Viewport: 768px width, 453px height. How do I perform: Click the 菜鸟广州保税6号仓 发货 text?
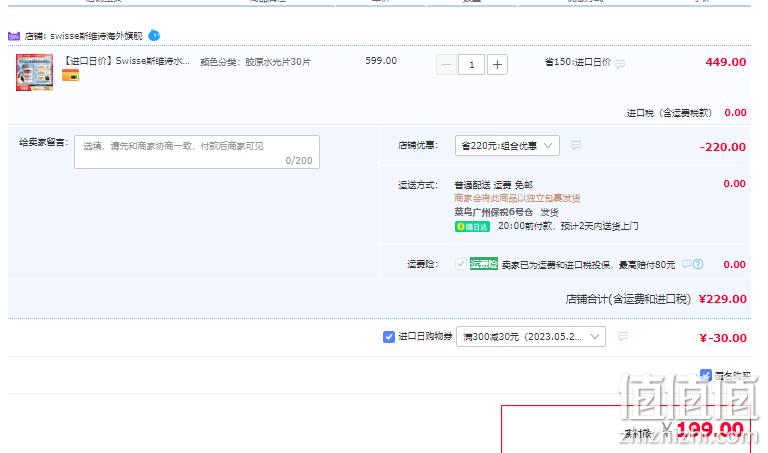click(506, 212)
